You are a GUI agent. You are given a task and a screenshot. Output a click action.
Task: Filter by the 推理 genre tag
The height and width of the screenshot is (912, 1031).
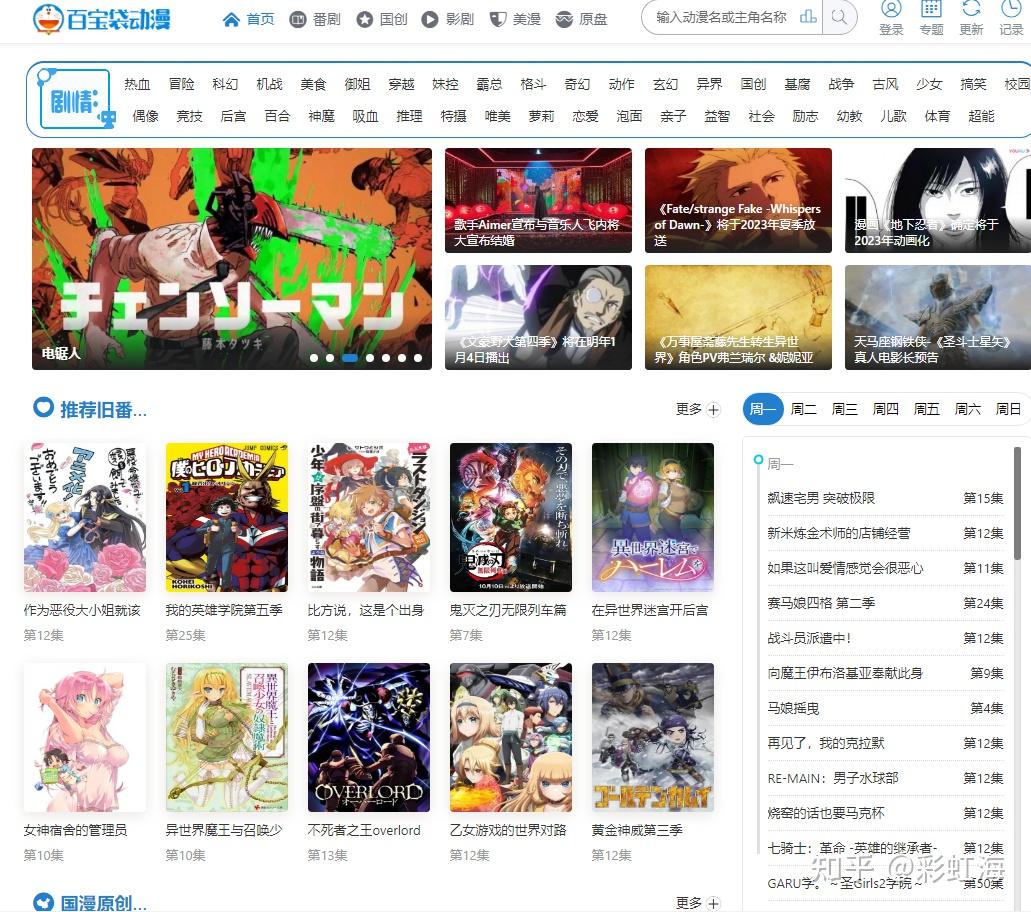409,116
